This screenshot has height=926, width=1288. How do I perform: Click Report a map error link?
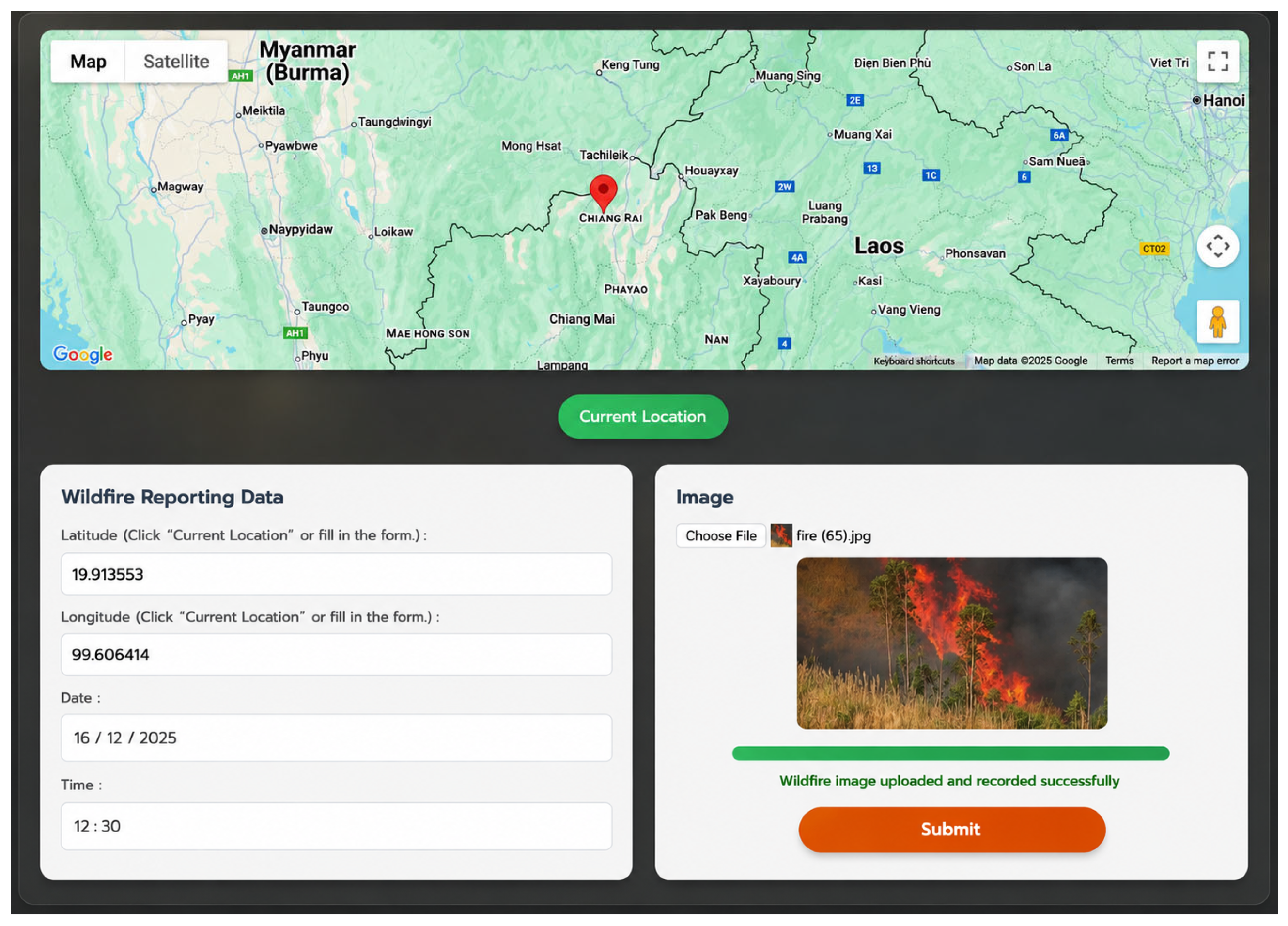tap(1195, 361)
